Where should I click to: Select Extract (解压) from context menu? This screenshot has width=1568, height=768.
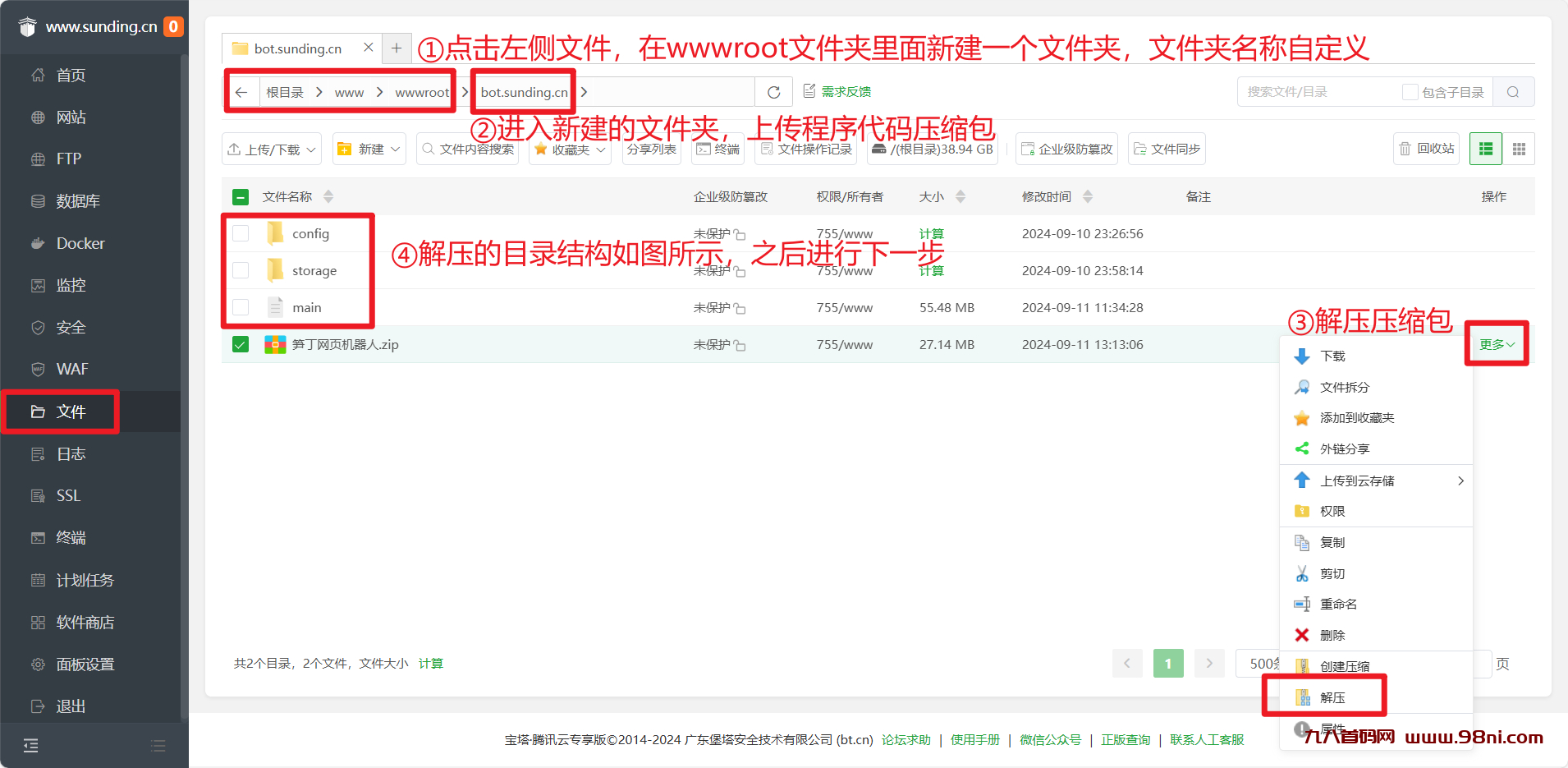(1332, 697)
